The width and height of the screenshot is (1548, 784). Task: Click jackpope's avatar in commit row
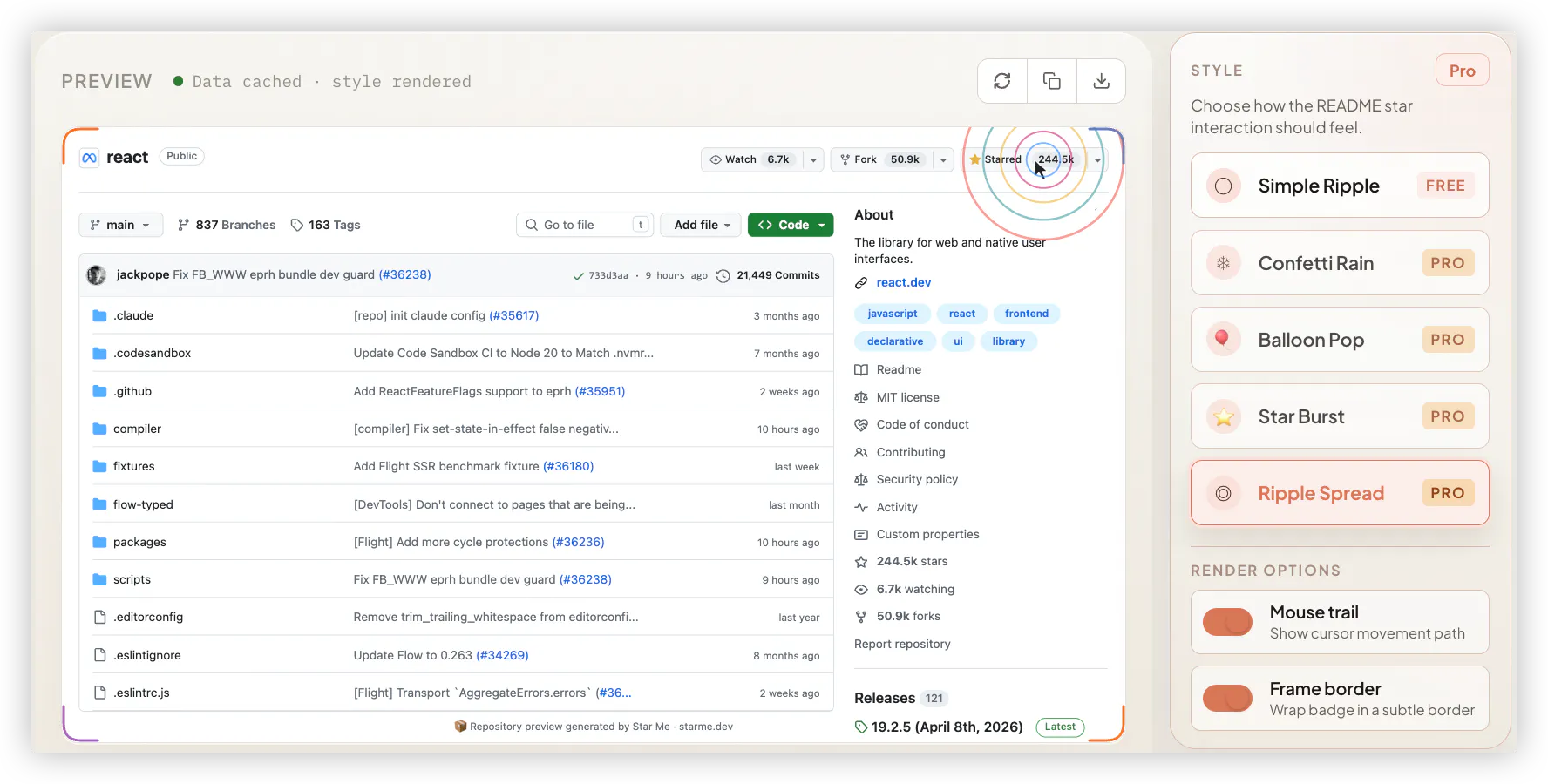point(97,275)
